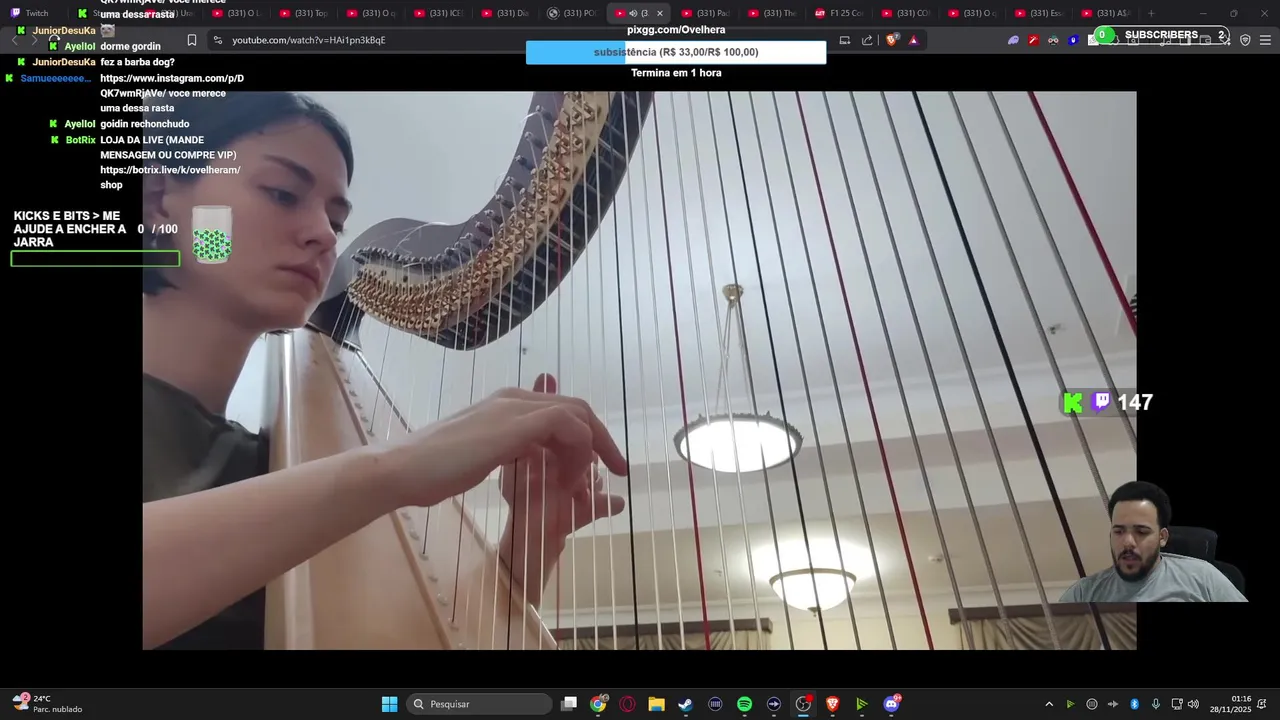The image size is (1280, 720).
Task: Open File Explorer from the taskbar
Action: click(656, 704)
